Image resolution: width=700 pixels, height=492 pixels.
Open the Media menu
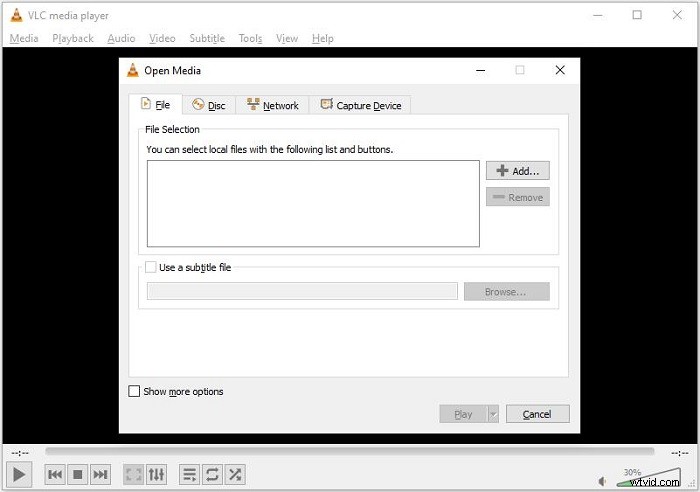click(24, 38)
